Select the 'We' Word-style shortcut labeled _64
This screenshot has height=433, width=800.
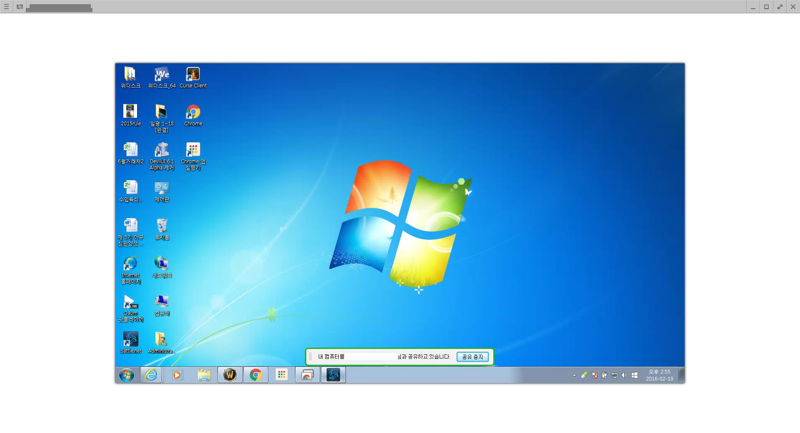pos(162,78)
